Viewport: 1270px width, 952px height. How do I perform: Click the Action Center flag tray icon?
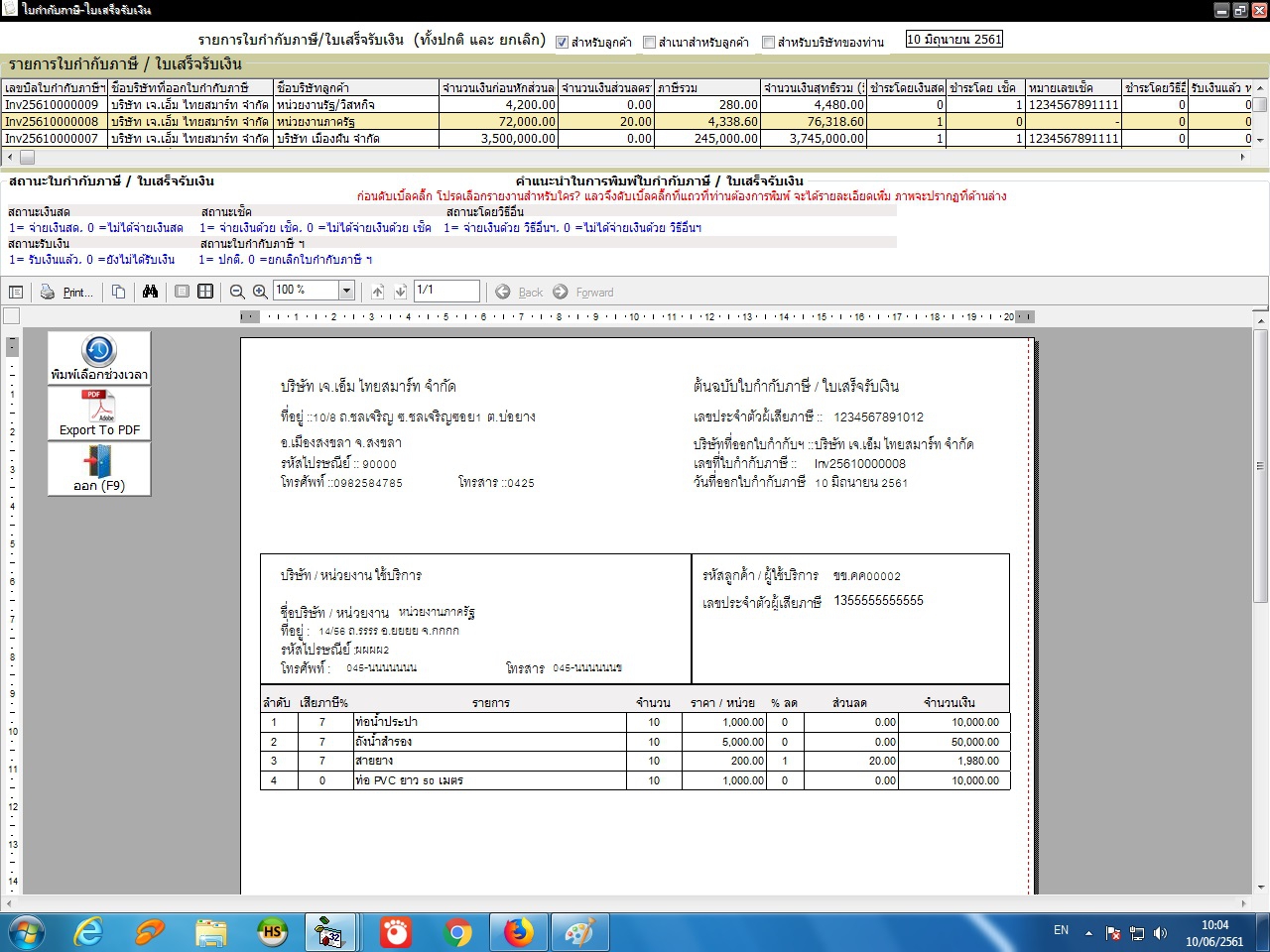(1113, 933)
